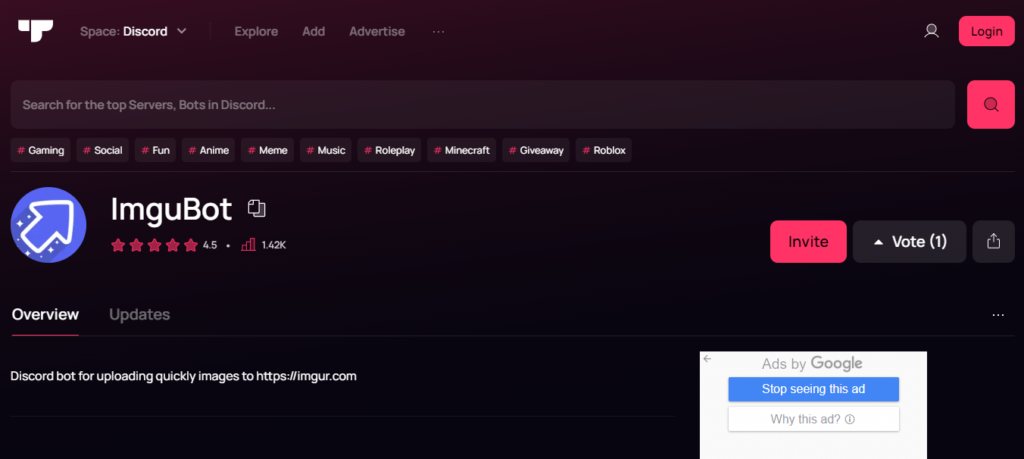Select the Social tag
This screenshot has height=459, width=1024.
click(x=103, y=150)
